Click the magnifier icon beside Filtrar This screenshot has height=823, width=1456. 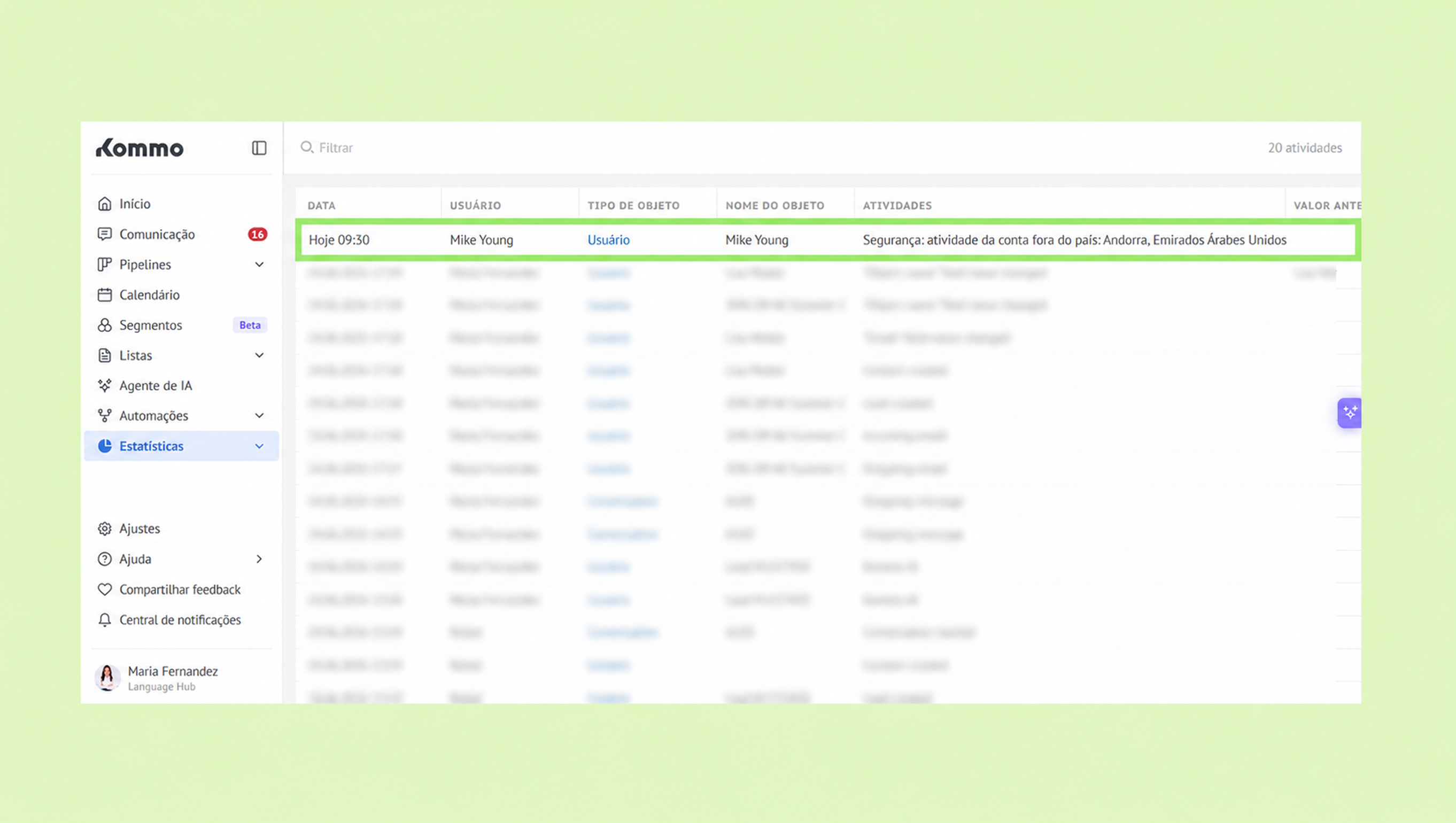(307, 147)
